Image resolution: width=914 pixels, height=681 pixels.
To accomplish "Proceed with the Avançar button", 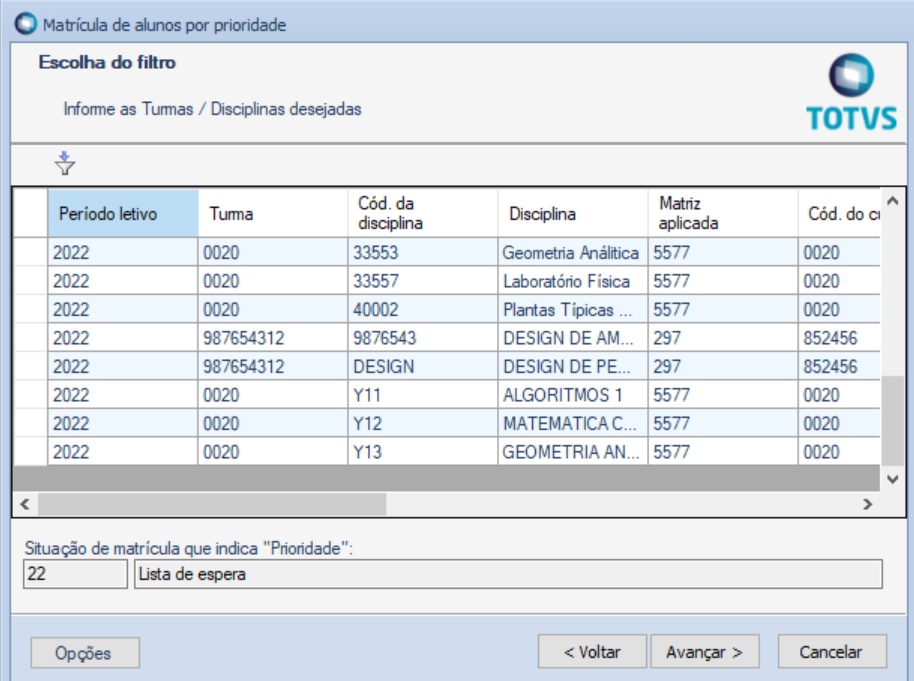I will (705, 651).
